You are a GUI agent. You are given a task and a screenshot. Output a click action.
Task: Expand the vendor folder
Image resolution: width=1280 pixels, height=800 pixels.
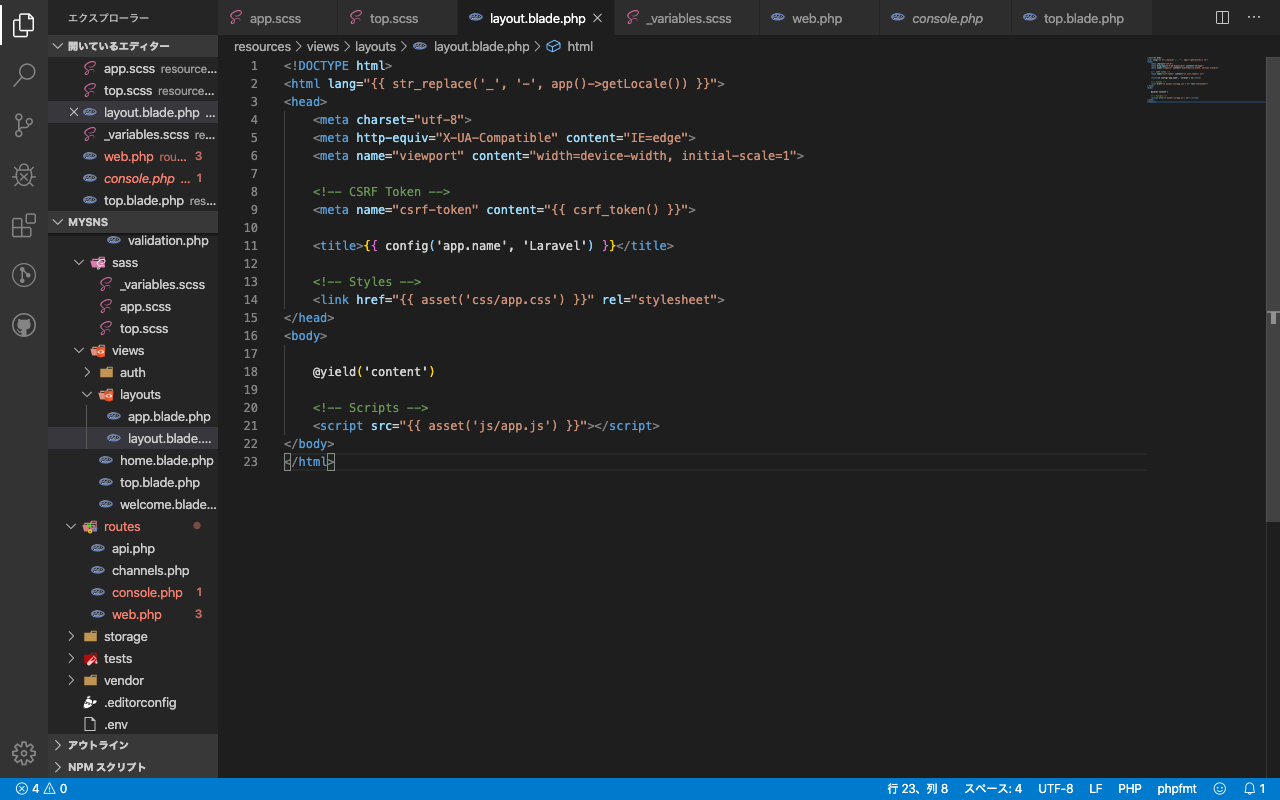tap(133, 681)
